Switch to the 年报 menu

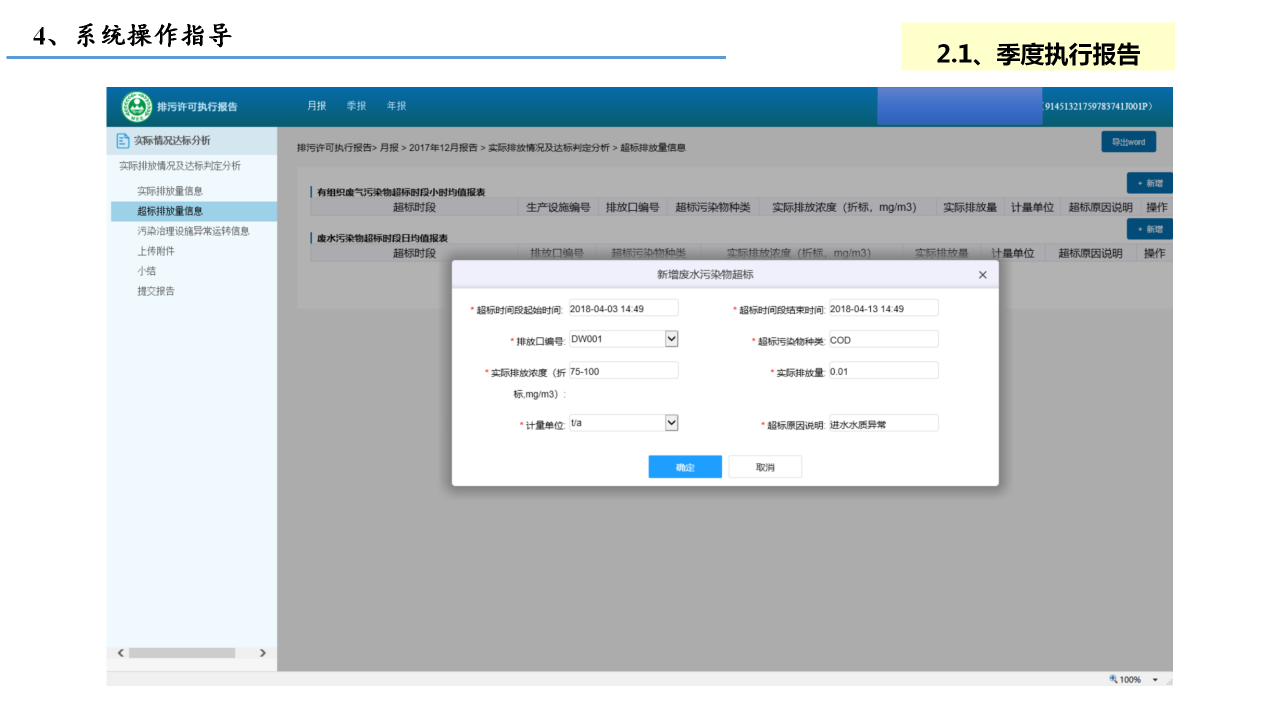click(x=396, y=106)
